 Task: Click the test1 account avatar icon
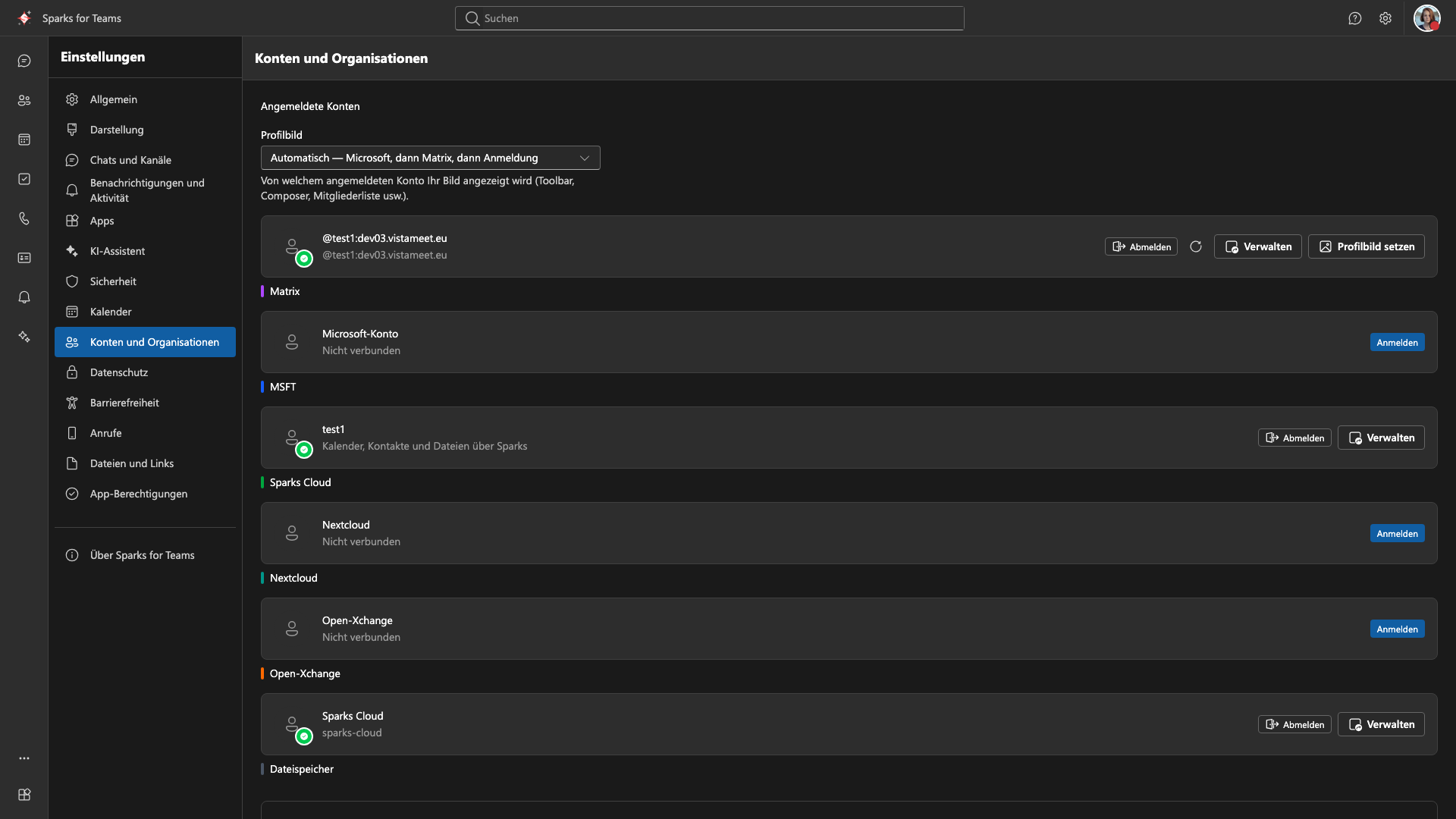[292, 438]
